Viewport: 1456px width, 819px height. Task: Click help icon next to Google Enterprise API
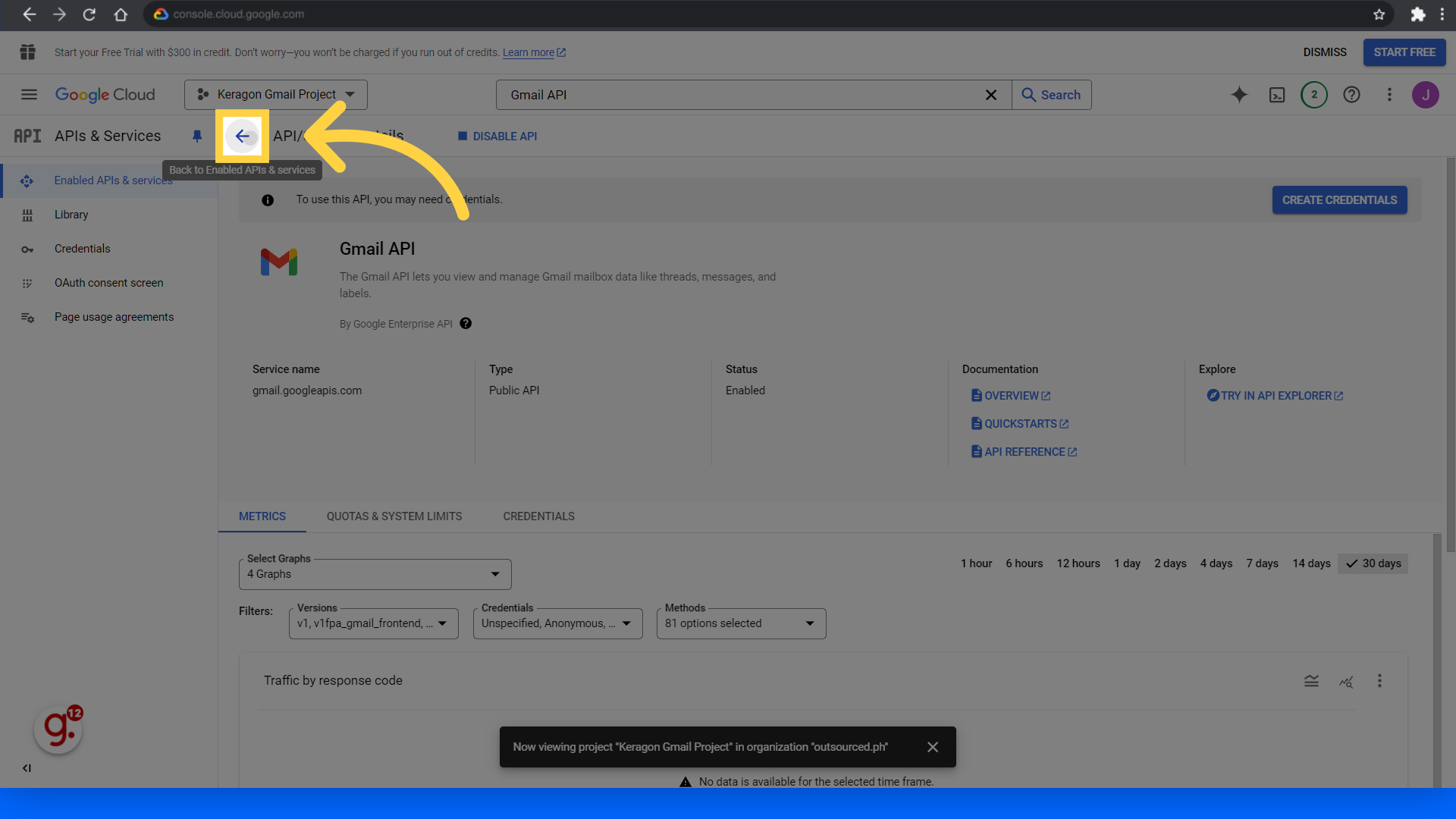click(466, 324)
